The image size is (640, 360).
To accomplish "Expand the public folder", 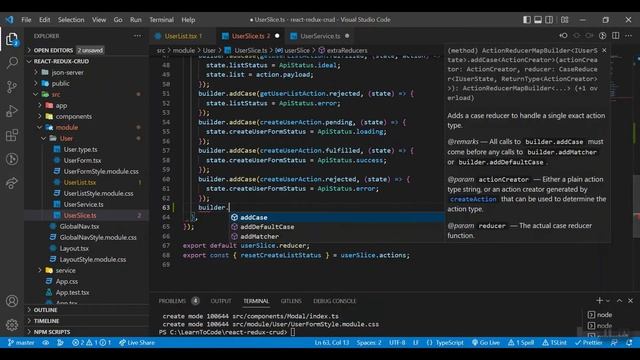I will coord(87,83).
